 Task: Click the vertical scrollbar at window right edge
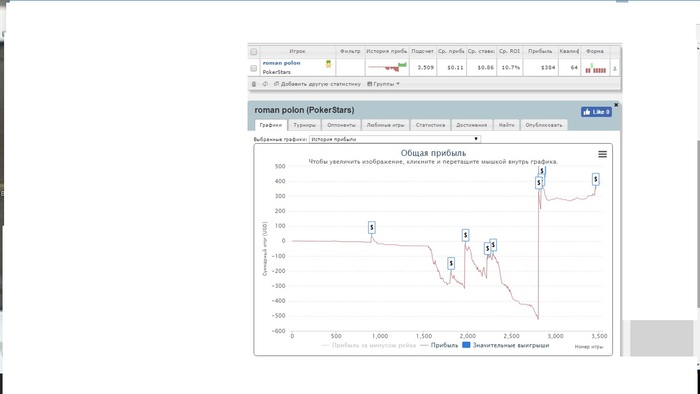(x=698, y=223)
